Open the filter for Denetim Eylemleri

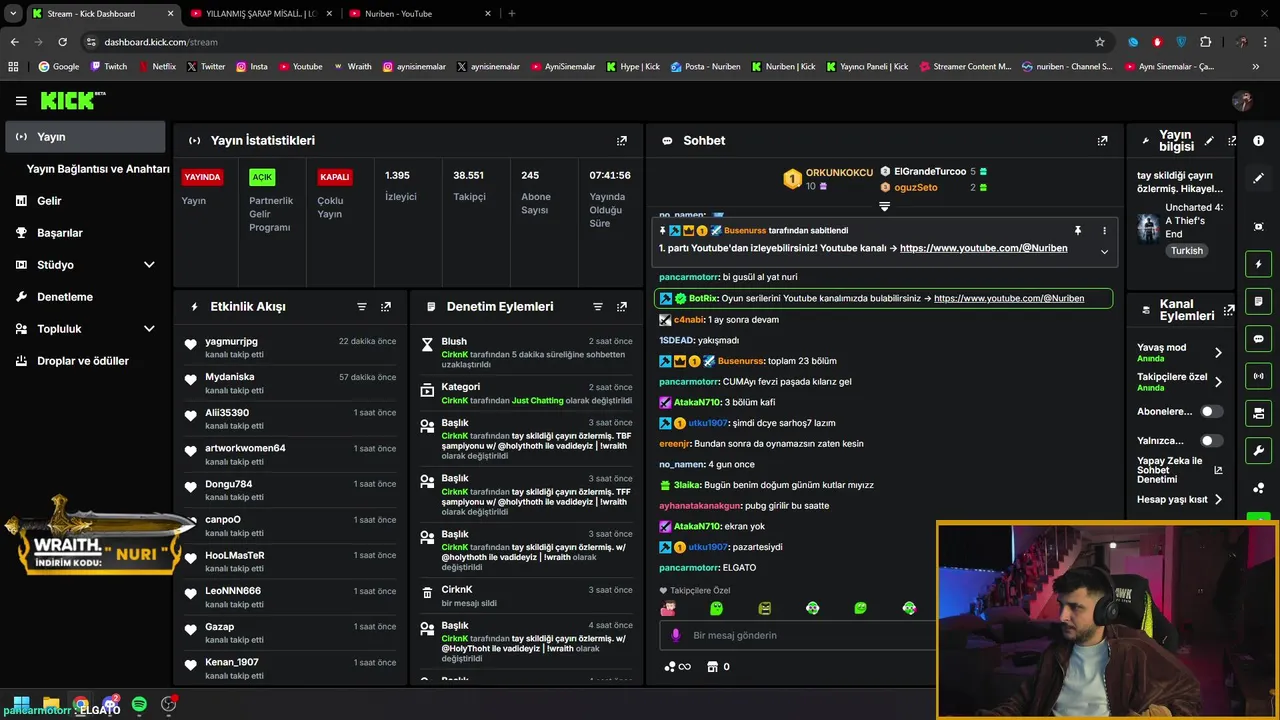tap(598, 307)
